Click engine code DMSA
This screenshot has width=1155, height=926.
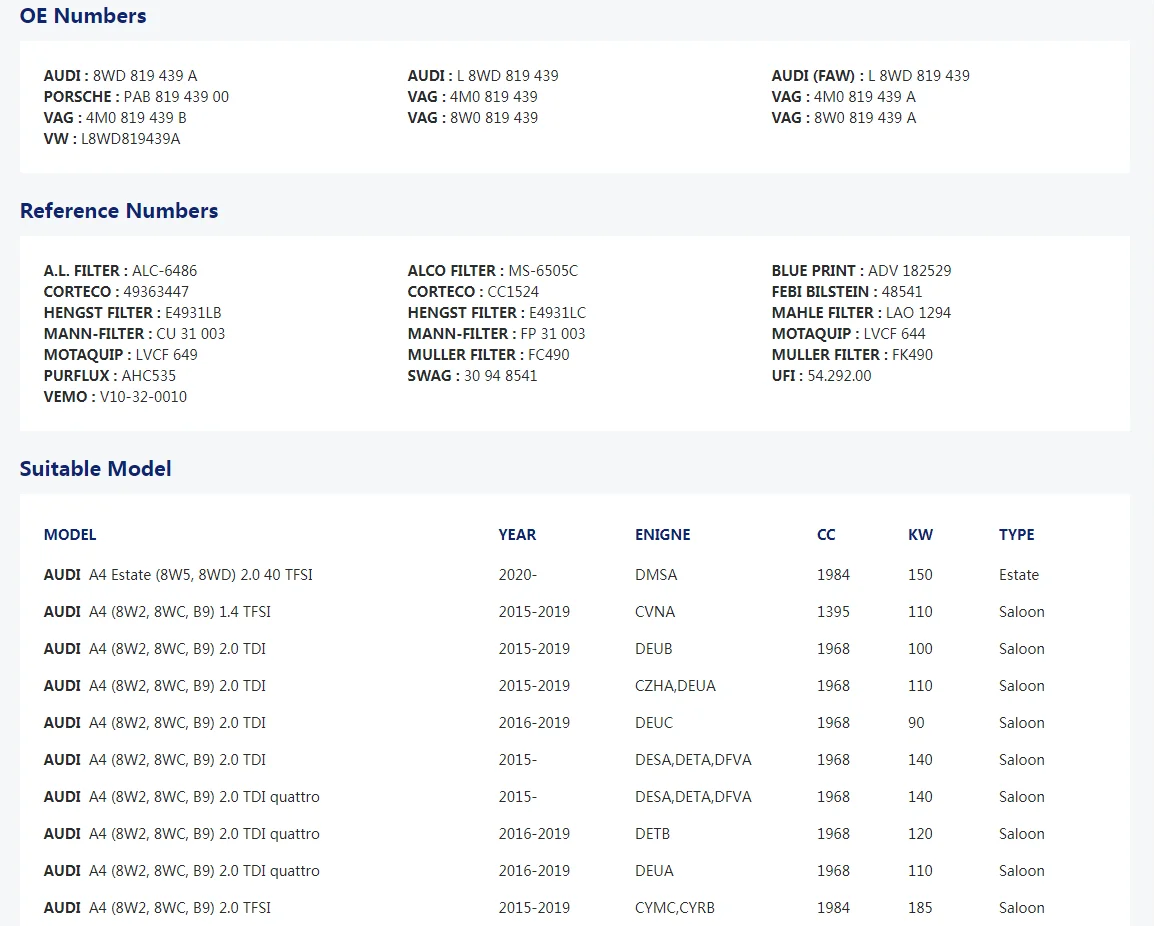pos(656,575)
